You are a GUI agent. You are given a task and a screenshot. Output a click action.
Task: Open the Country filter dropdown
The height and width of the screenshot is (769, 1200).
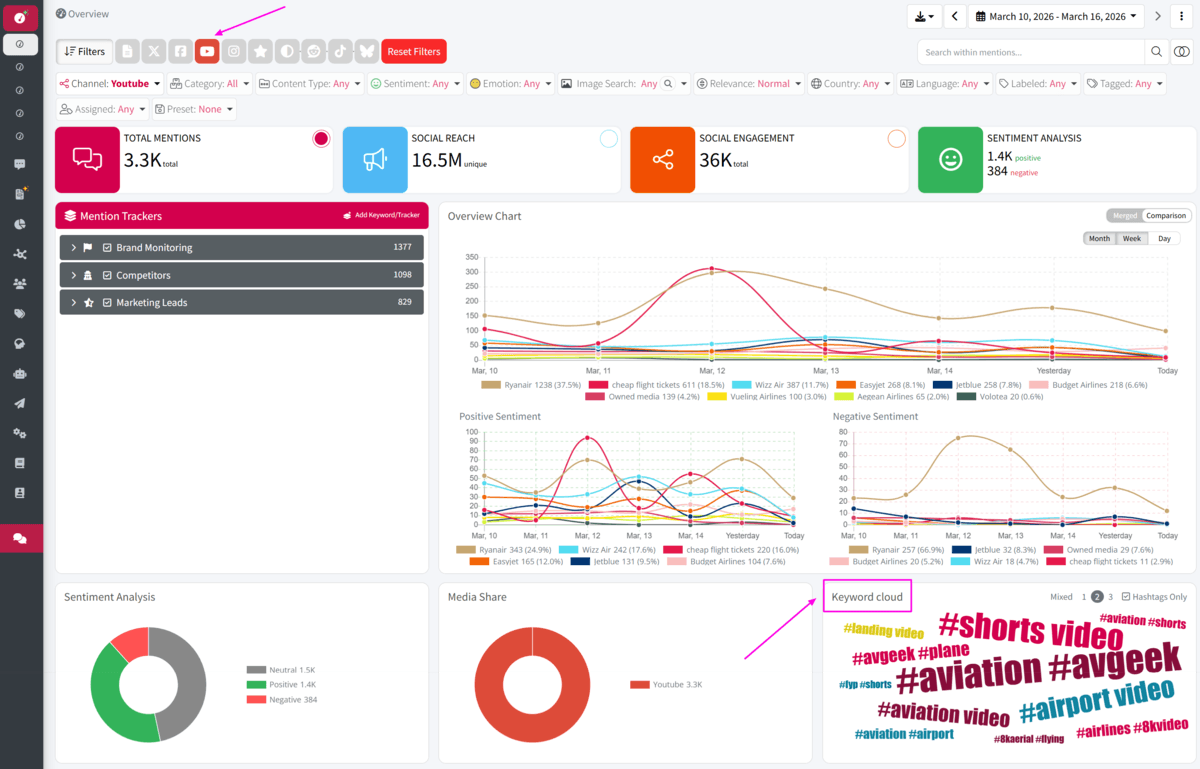(x=851, y=84)
